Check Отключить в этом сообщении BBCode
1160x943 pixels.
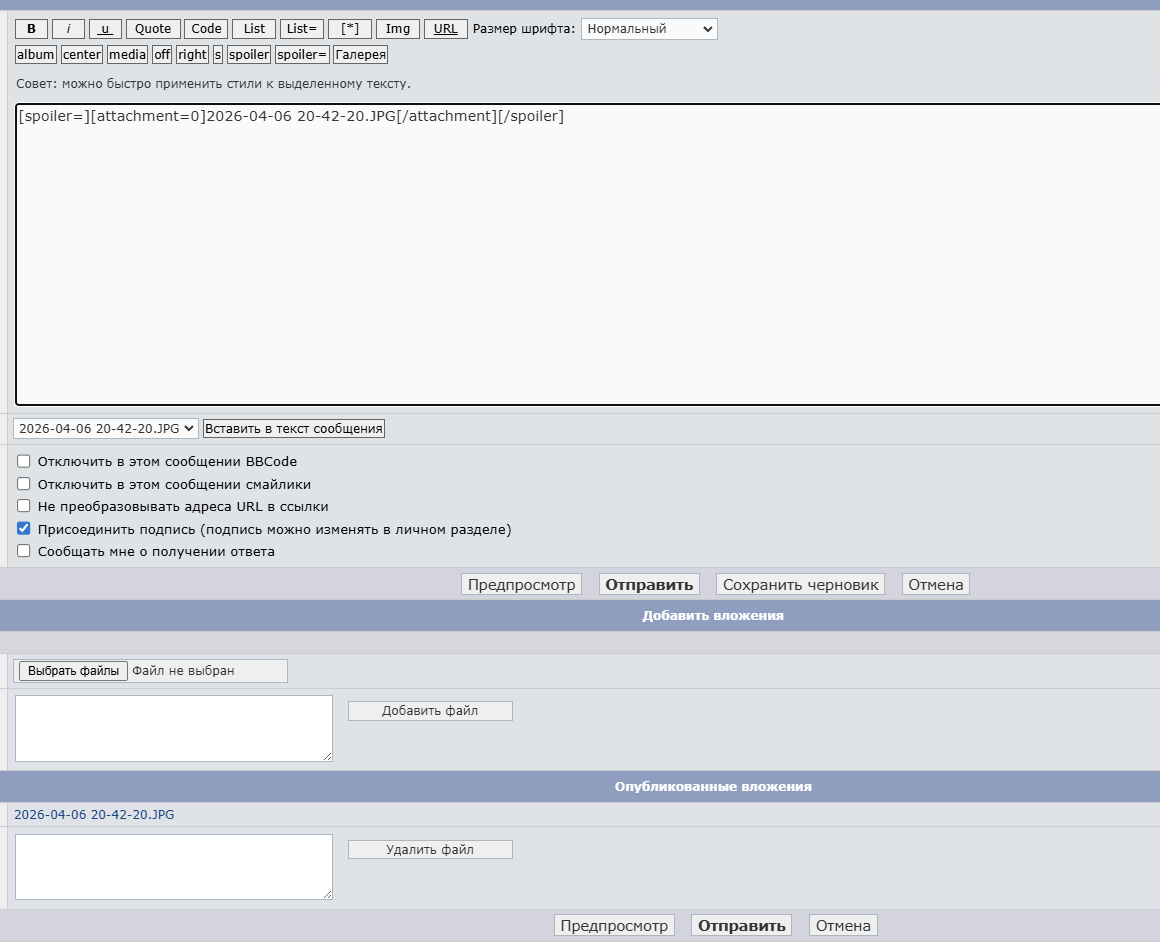coord(24,462)
